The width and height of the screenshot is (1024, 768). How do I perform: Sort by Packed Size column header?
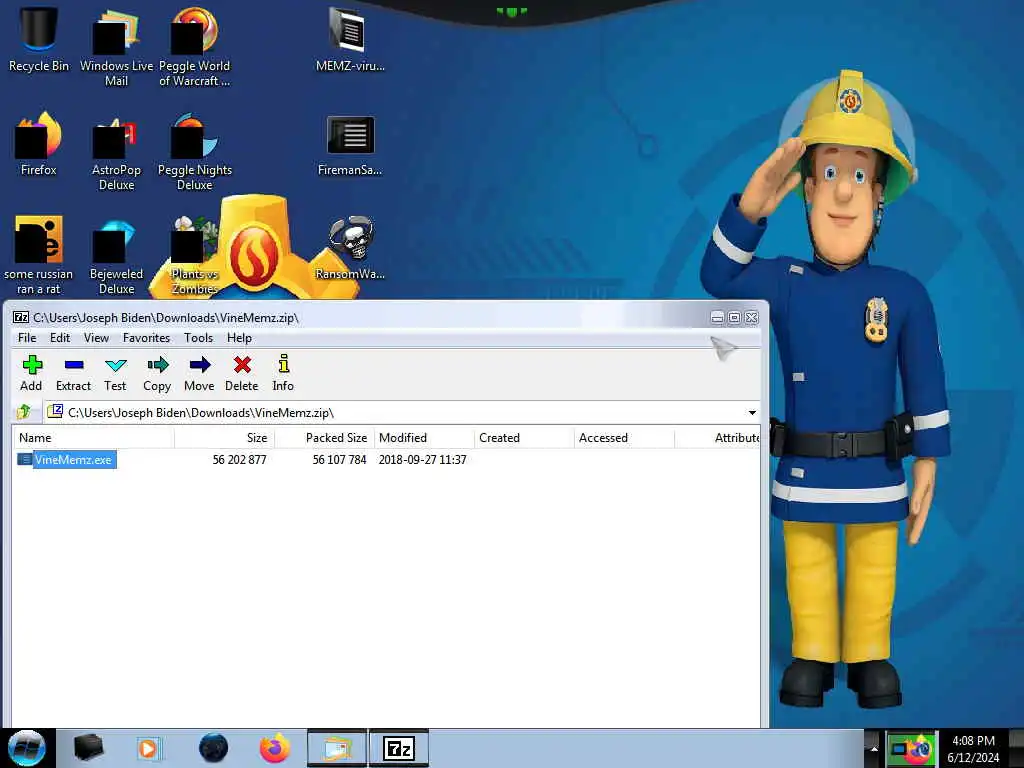tap(324, 438)
